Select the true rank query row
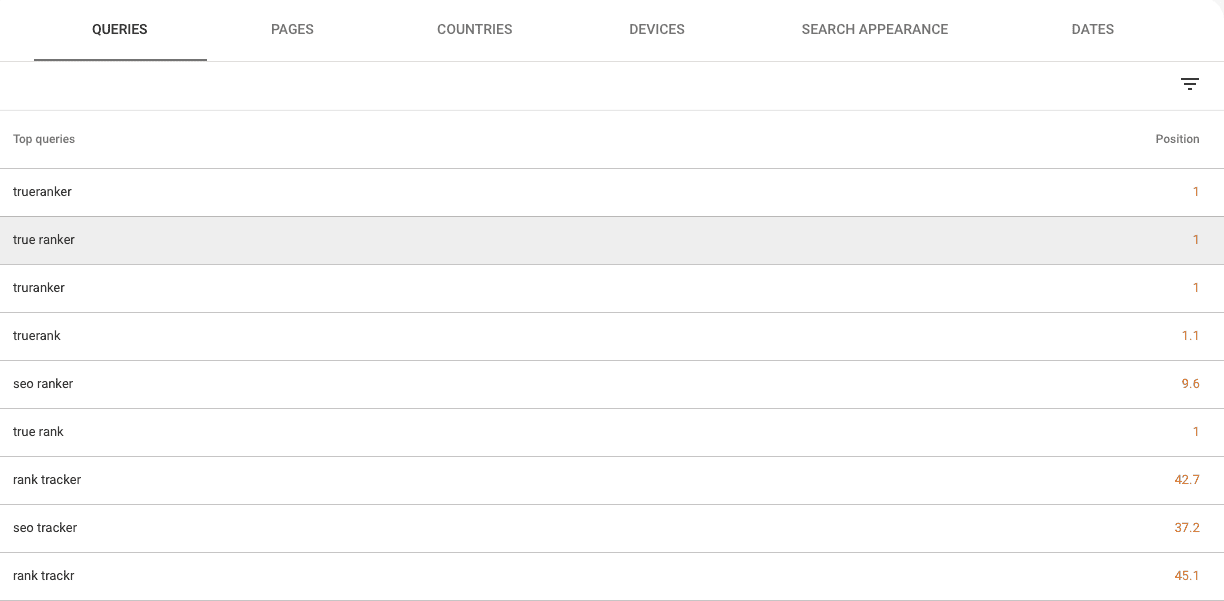Screen dimensions: 1224x601 pyautogui.click(x=612, y=432)
